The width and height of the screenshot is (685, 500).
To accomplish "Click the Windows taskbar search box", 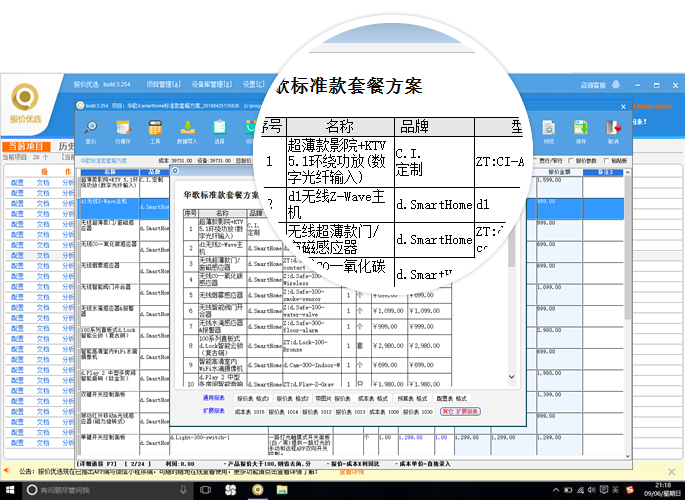I will coord(107,490).
